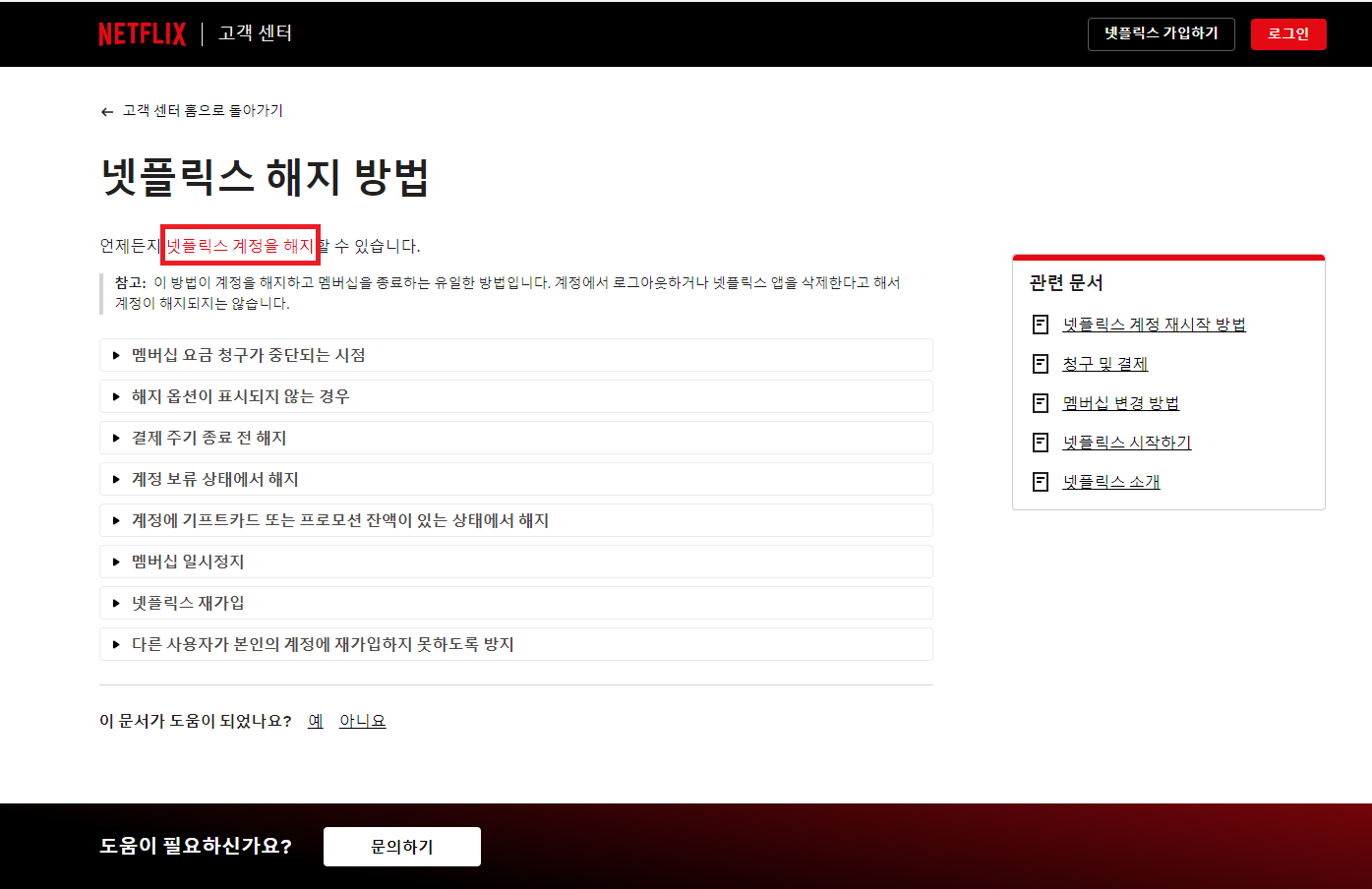
Task: Click the Netflix logo in the header
Action: (142, 33)
